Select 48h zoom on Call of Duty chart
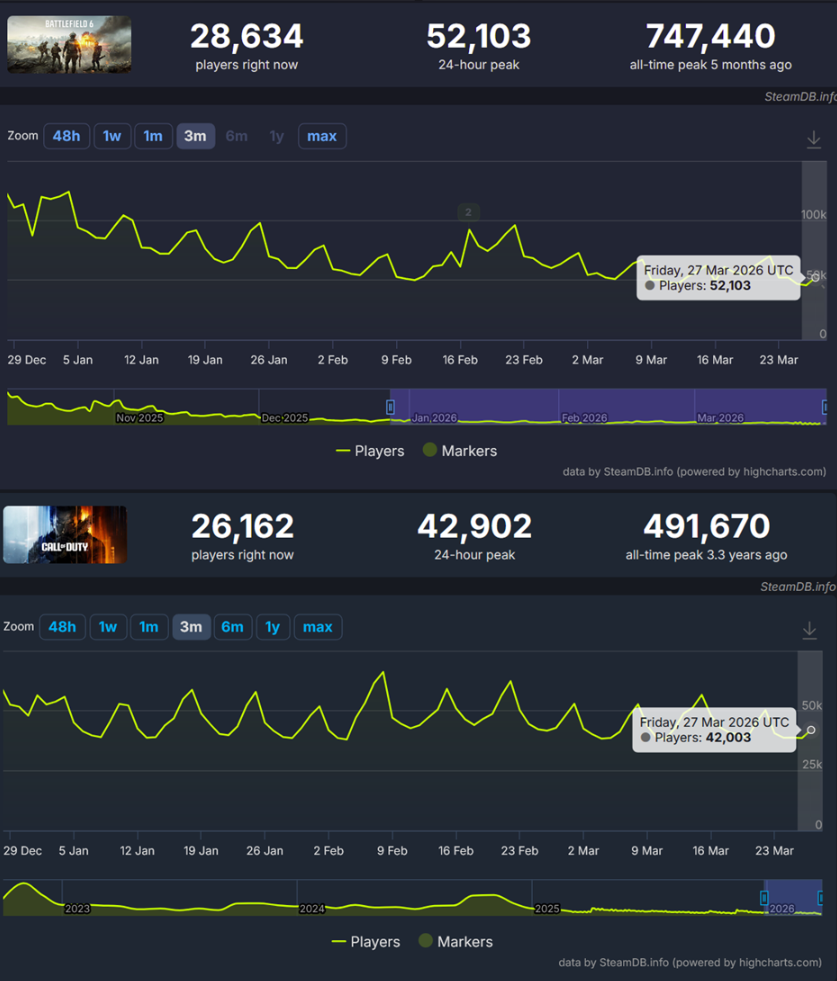The image size is (837, 981). tap(63, 627)
